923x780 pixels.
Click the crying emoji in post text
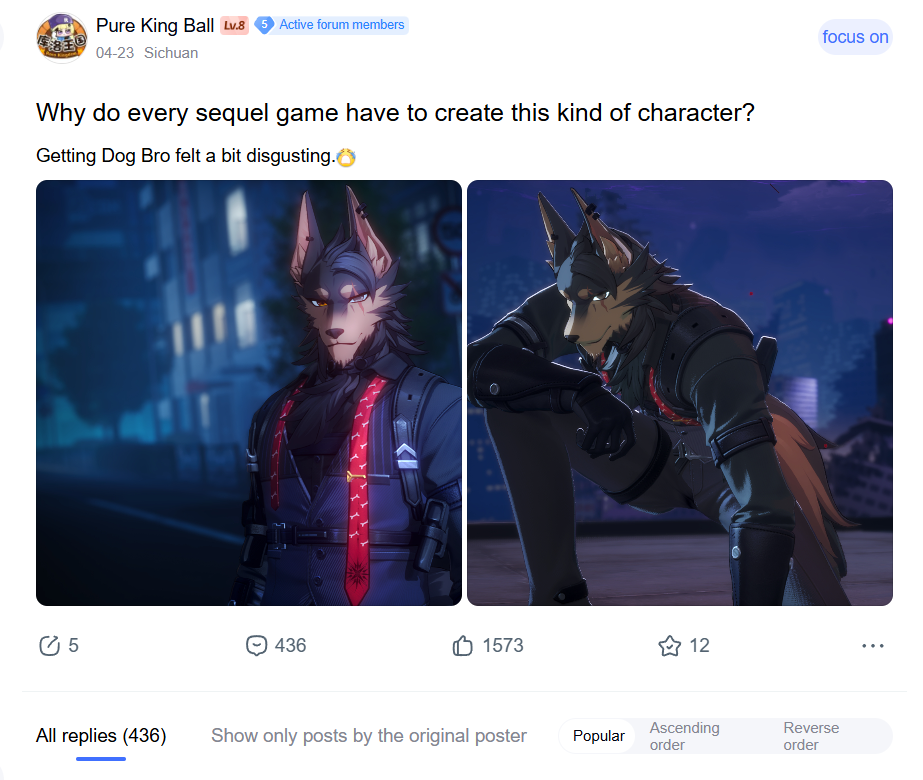point(346,157)
